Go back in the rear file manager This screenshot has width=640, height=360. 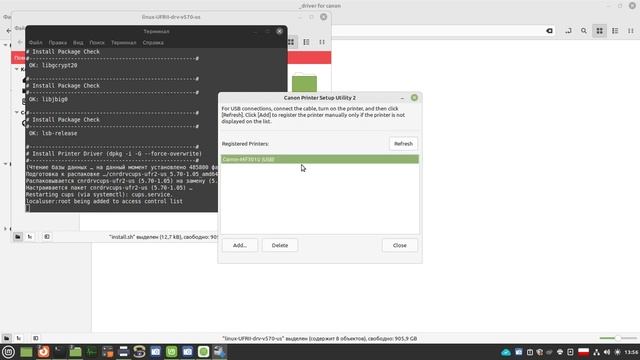point(9,31)
